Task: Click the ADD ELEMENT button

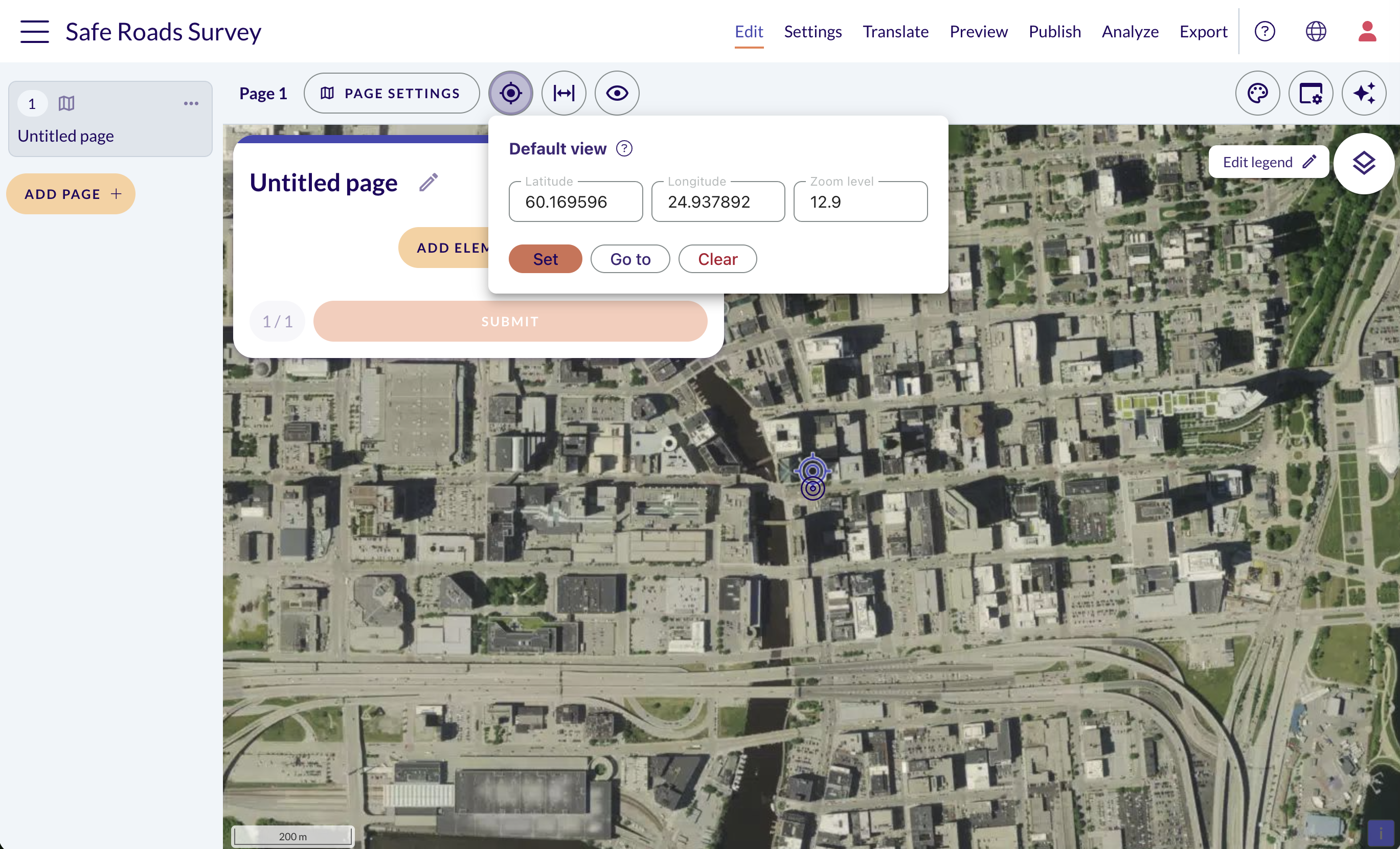Action: click(444, 248)
